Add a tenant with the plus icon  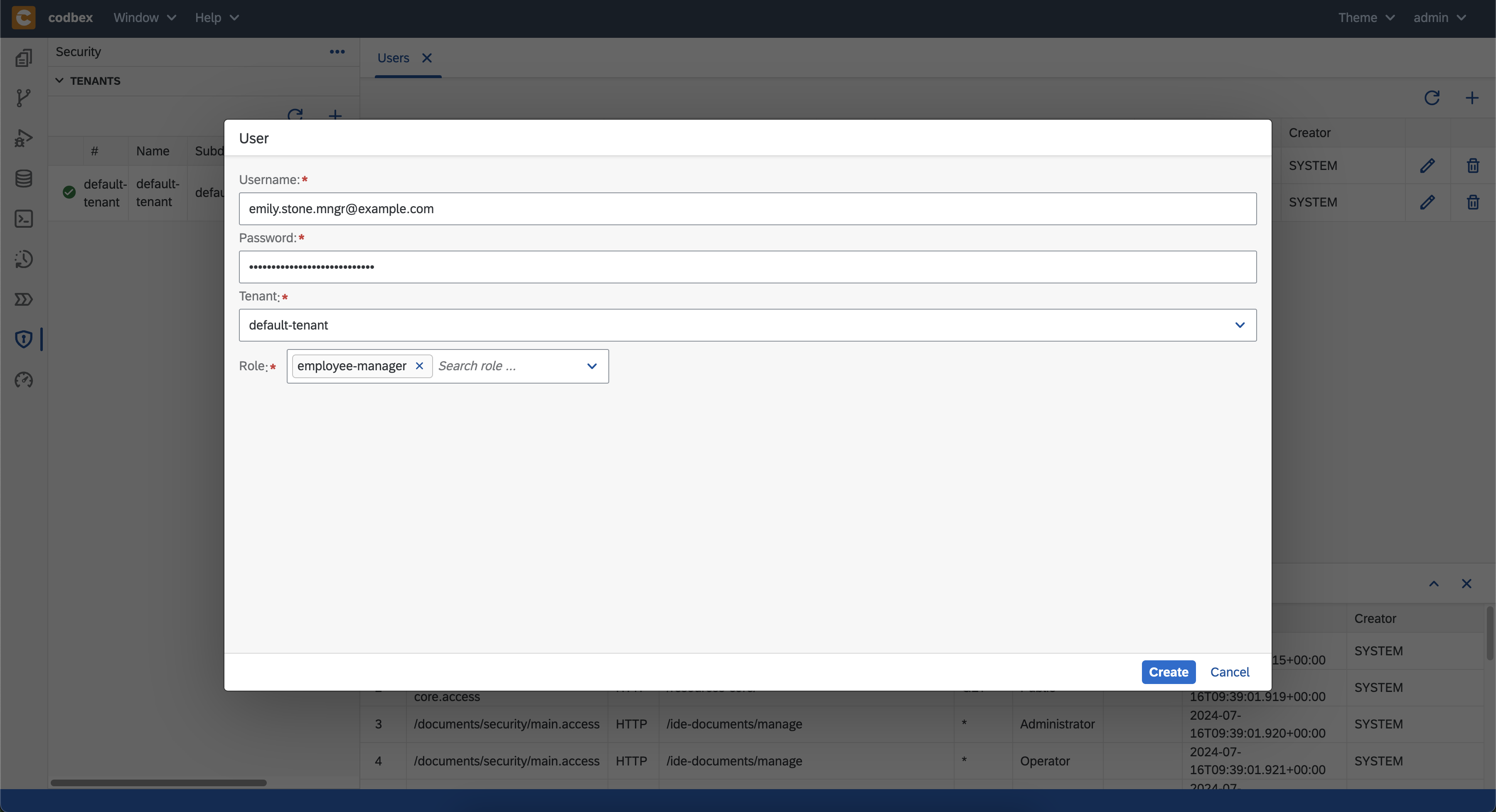335,115
